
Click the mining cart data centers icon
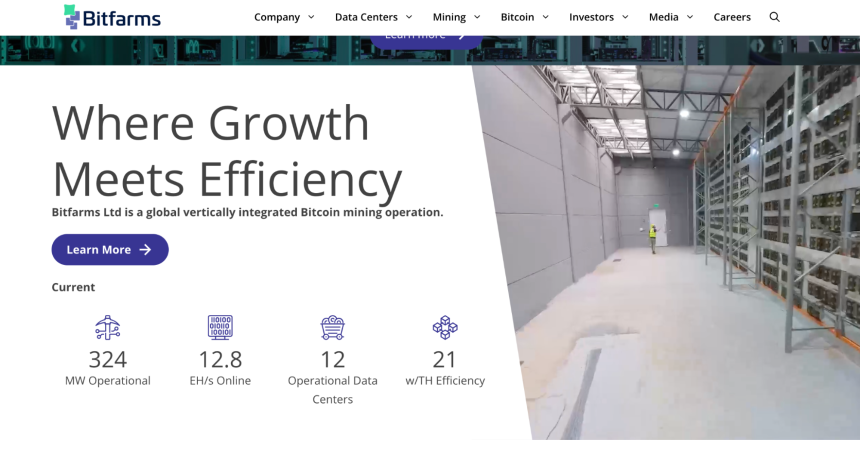pyautogui.click(x=332, y=327)
